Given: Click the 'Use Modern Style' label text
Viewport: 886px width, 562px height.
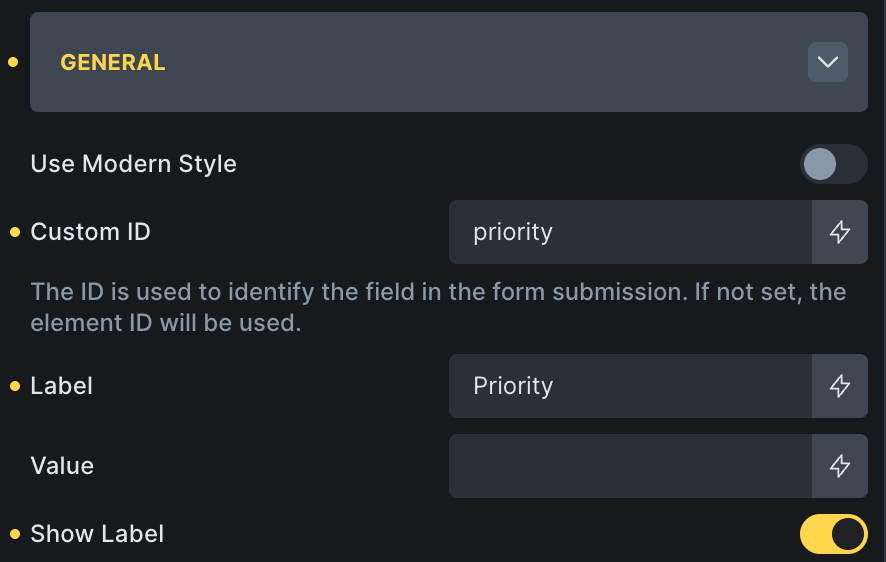Looking at the screenshot, I should point(134,164).
